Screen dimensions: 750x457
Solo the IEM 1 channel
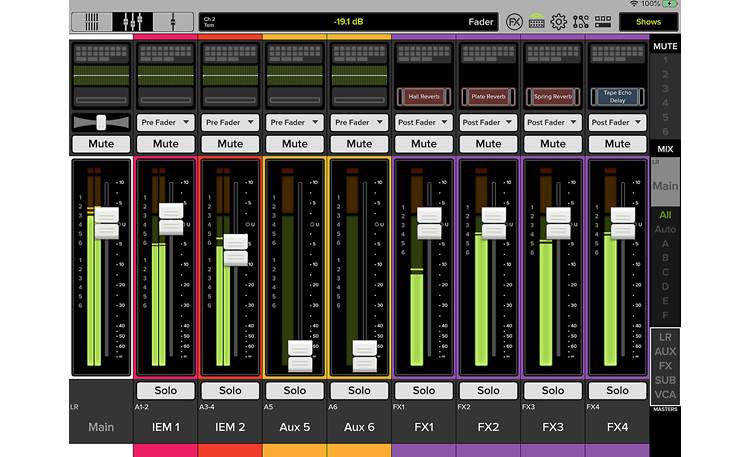165,390
